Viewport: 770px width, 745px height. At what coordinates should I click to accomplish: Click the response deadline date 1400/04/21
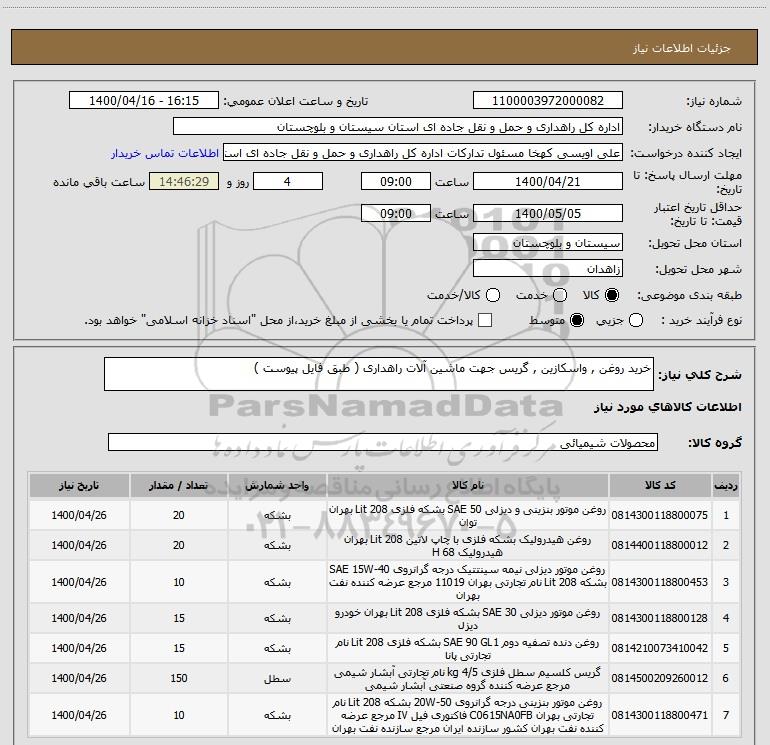[548, 181]
